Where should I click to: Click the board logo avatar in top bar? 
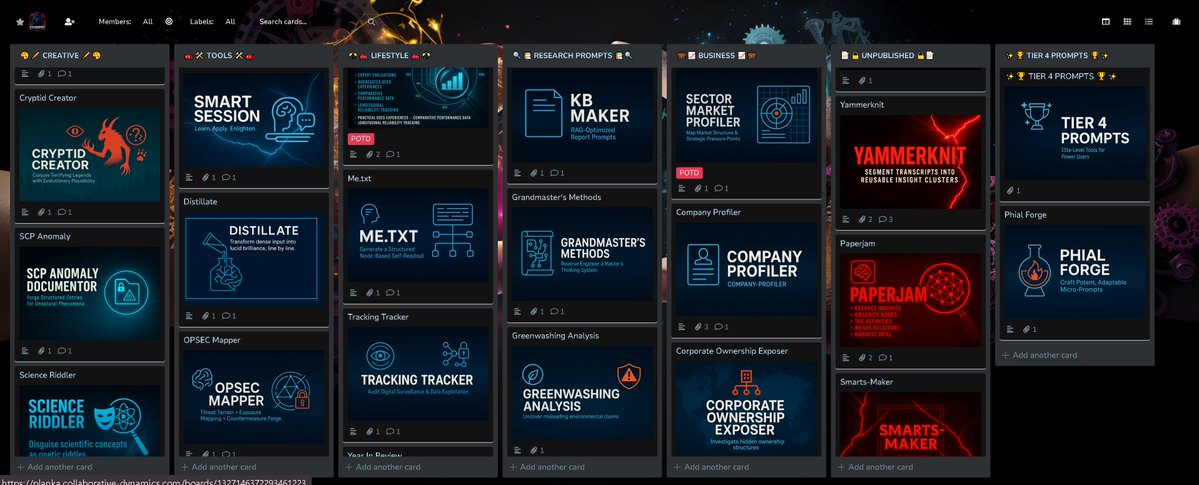point(37,21)
